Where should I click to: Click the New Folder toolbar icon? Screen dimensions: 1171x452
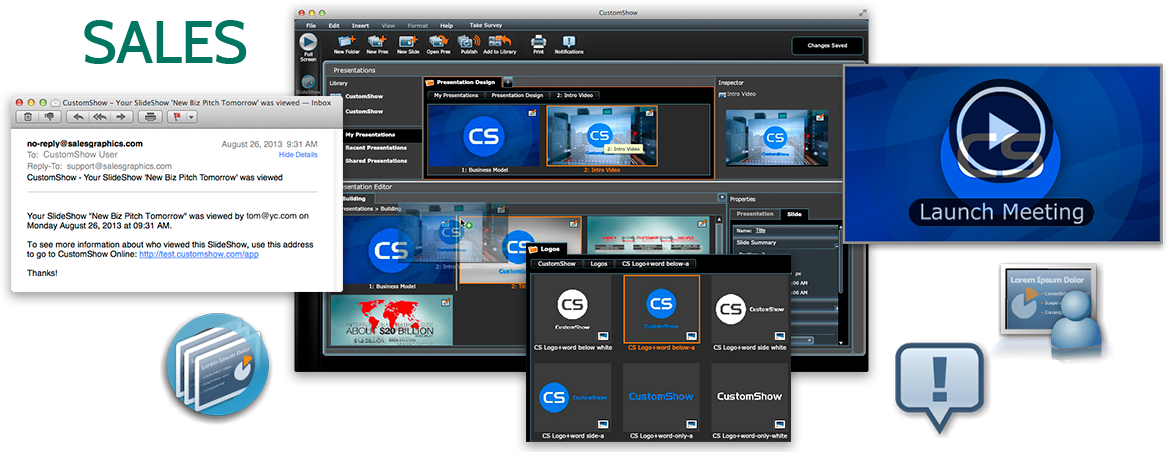[345, 40]
